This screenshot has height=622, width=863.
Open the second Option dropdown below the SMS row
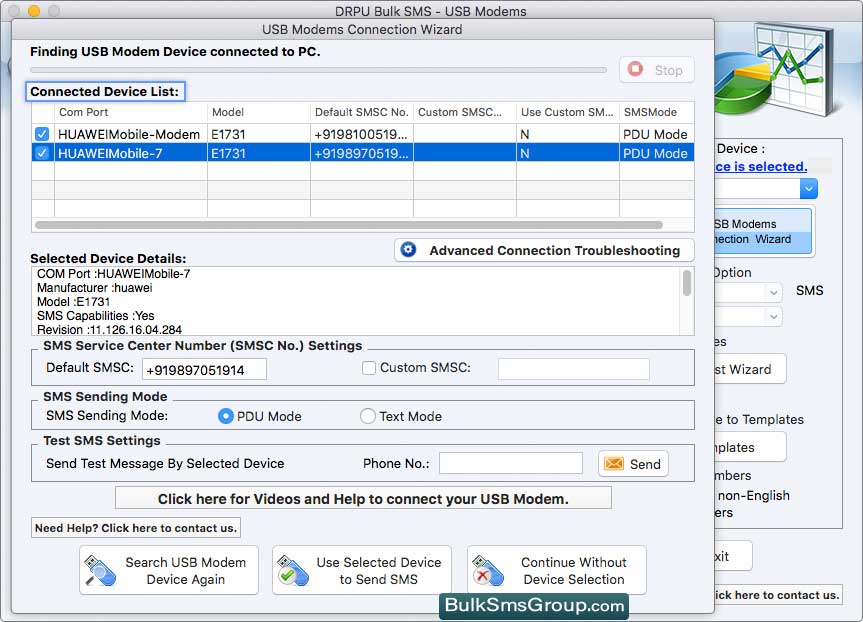[x=773, y=317]
